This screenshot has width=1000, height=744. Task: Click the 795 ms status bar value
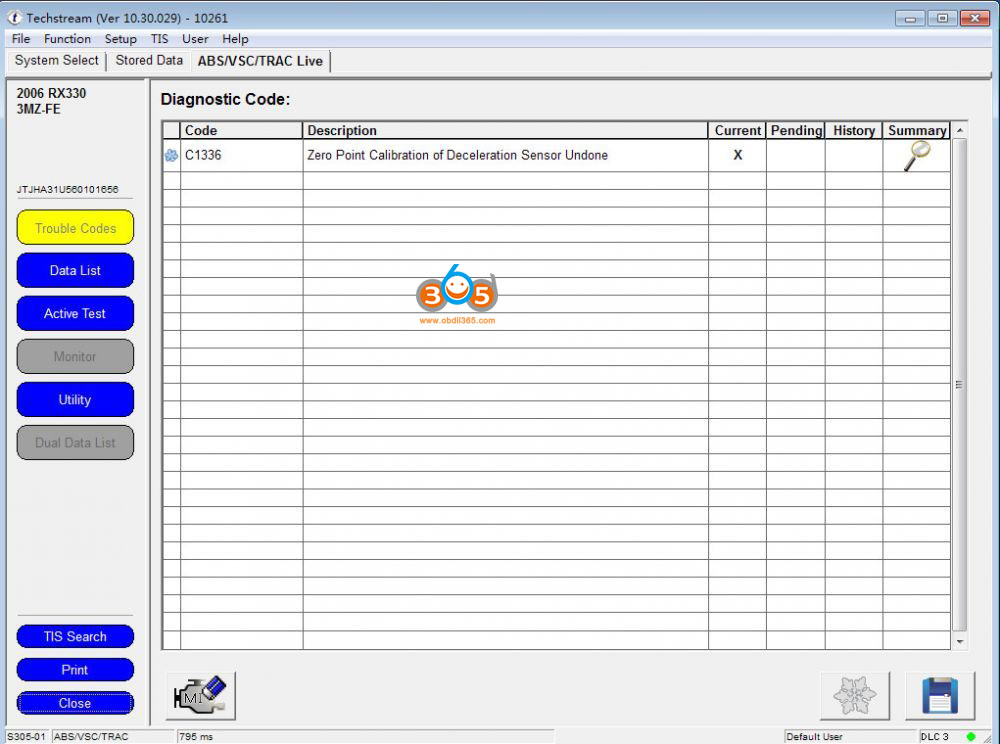[x=196, y=736]
